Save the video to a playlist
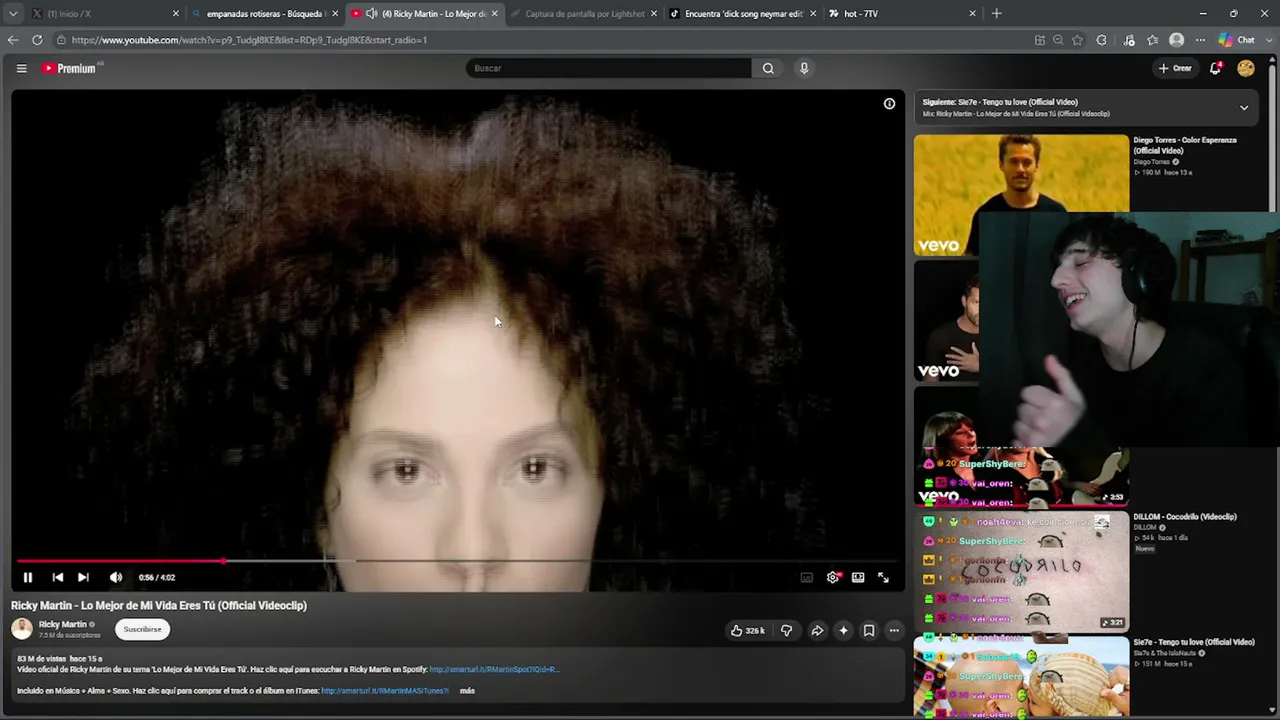Viewport: 1280px width, 720px height. click(869, 631)
